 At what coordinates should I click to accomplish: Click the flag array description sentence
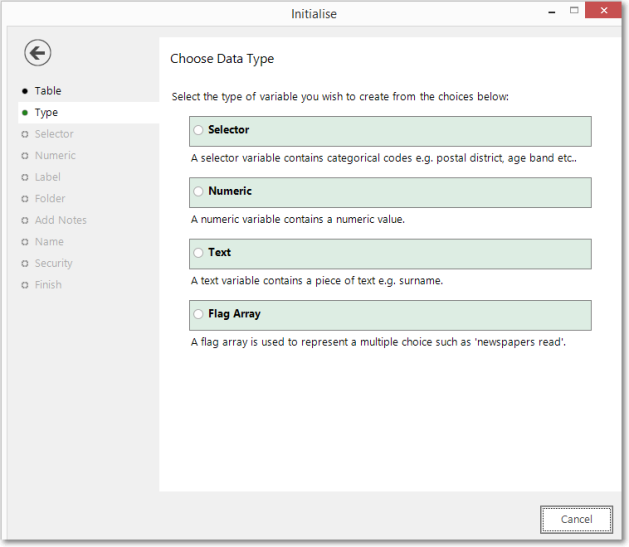[378, 342]
